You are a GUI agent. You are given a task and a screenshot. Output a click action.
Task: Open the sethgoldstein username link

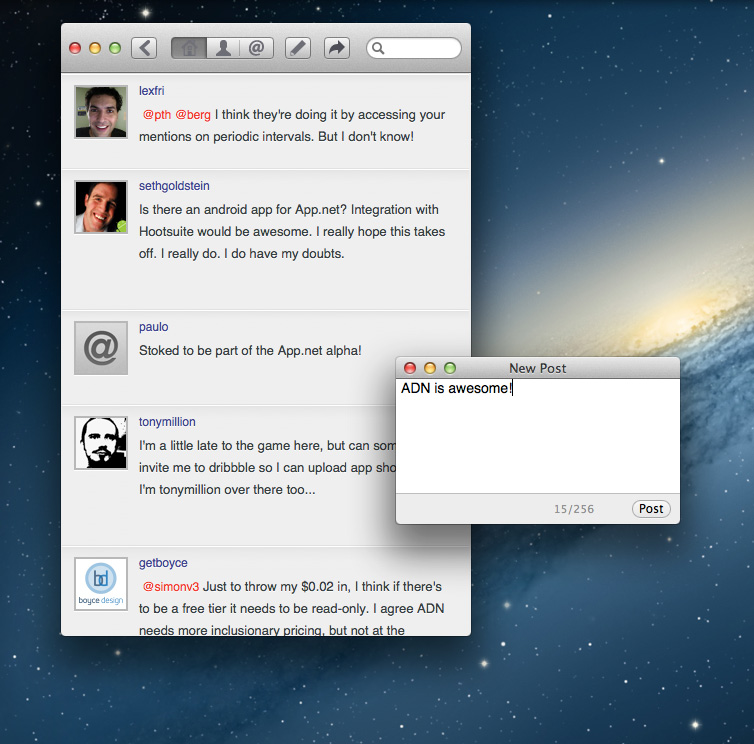174,186
